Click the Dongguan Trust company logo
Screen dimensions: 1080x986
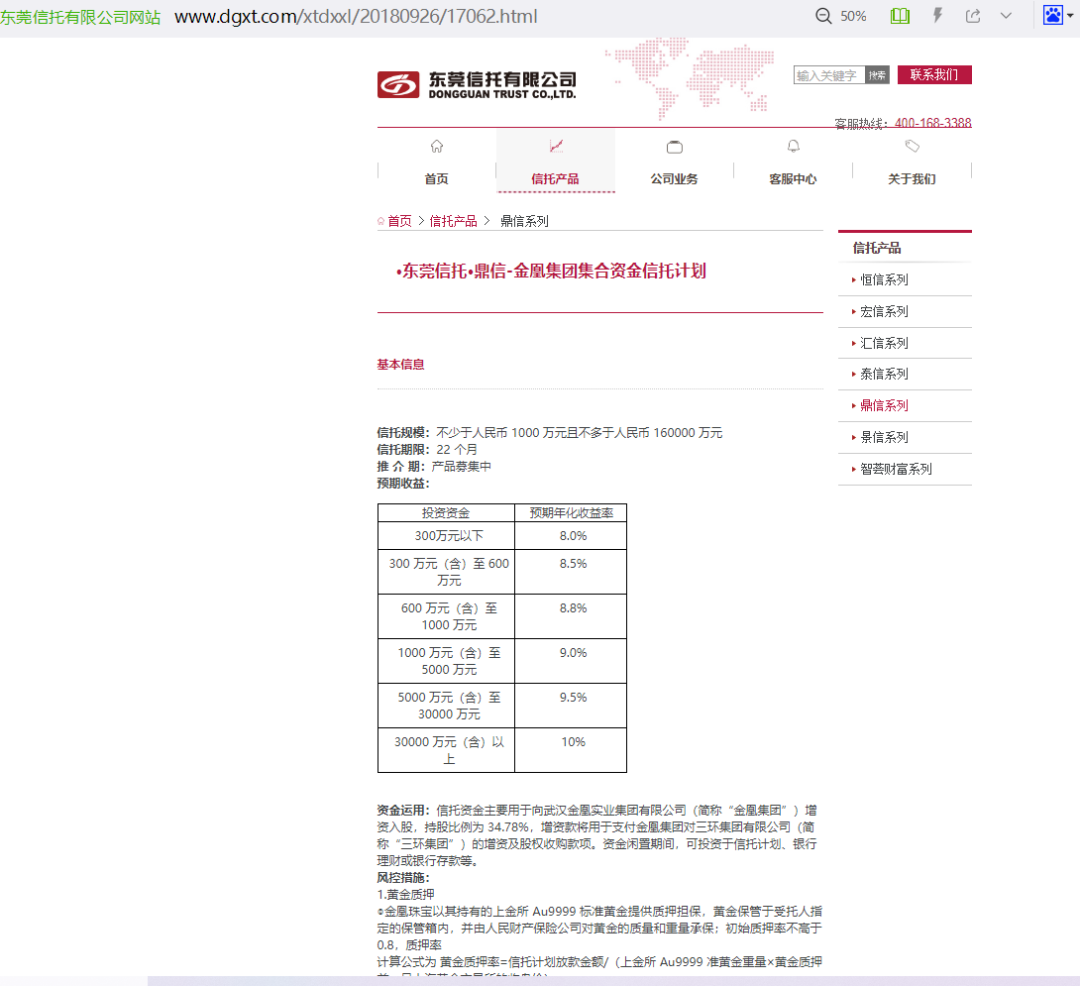477,85
